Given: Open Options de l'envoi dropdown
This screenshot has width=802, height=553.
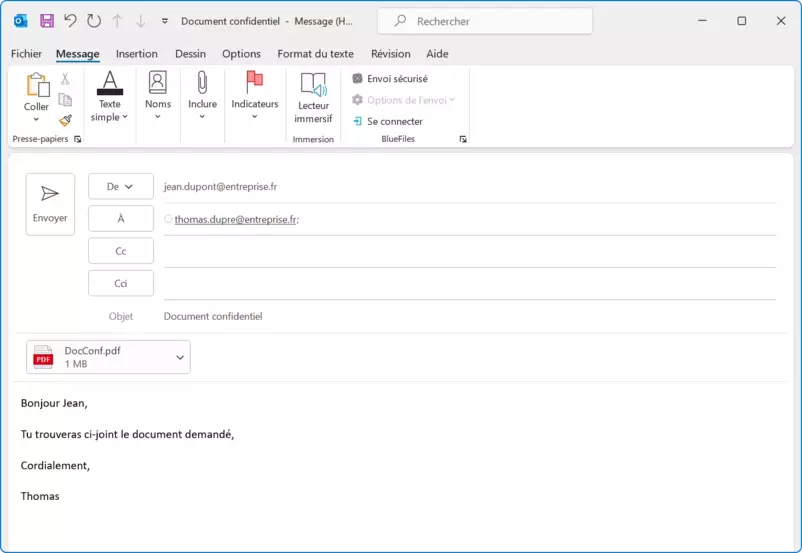Looking at the screenshot, I should (x=404, y=100).
